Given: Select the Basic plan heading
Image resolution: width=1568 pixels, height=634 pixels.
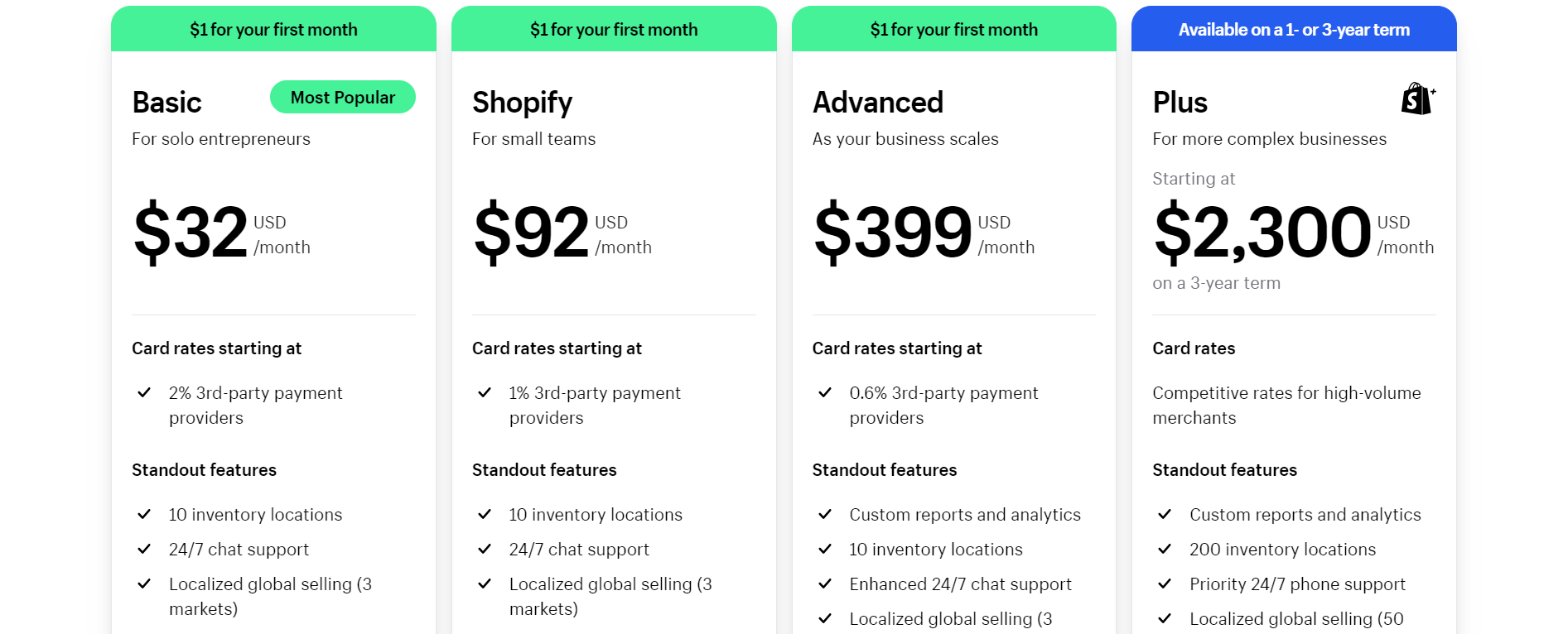Looking at the screenshot, I should [x=167, y=103].
